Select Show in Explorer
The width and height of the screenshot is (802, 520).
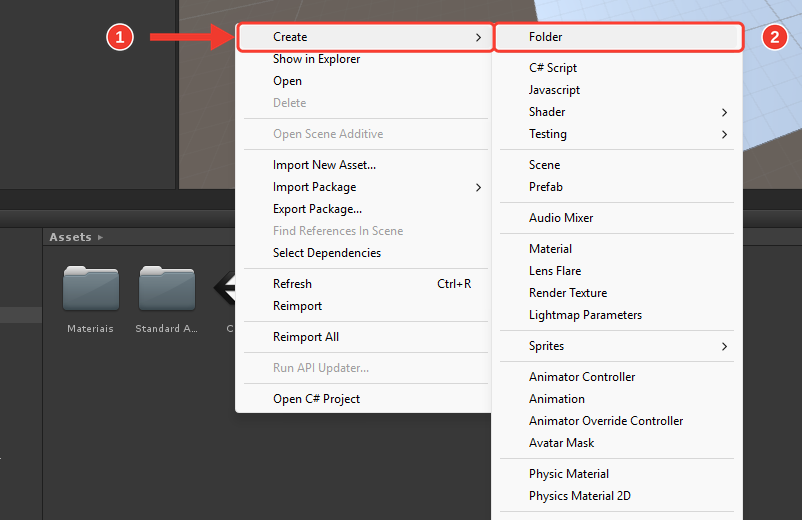click(316, 59)
